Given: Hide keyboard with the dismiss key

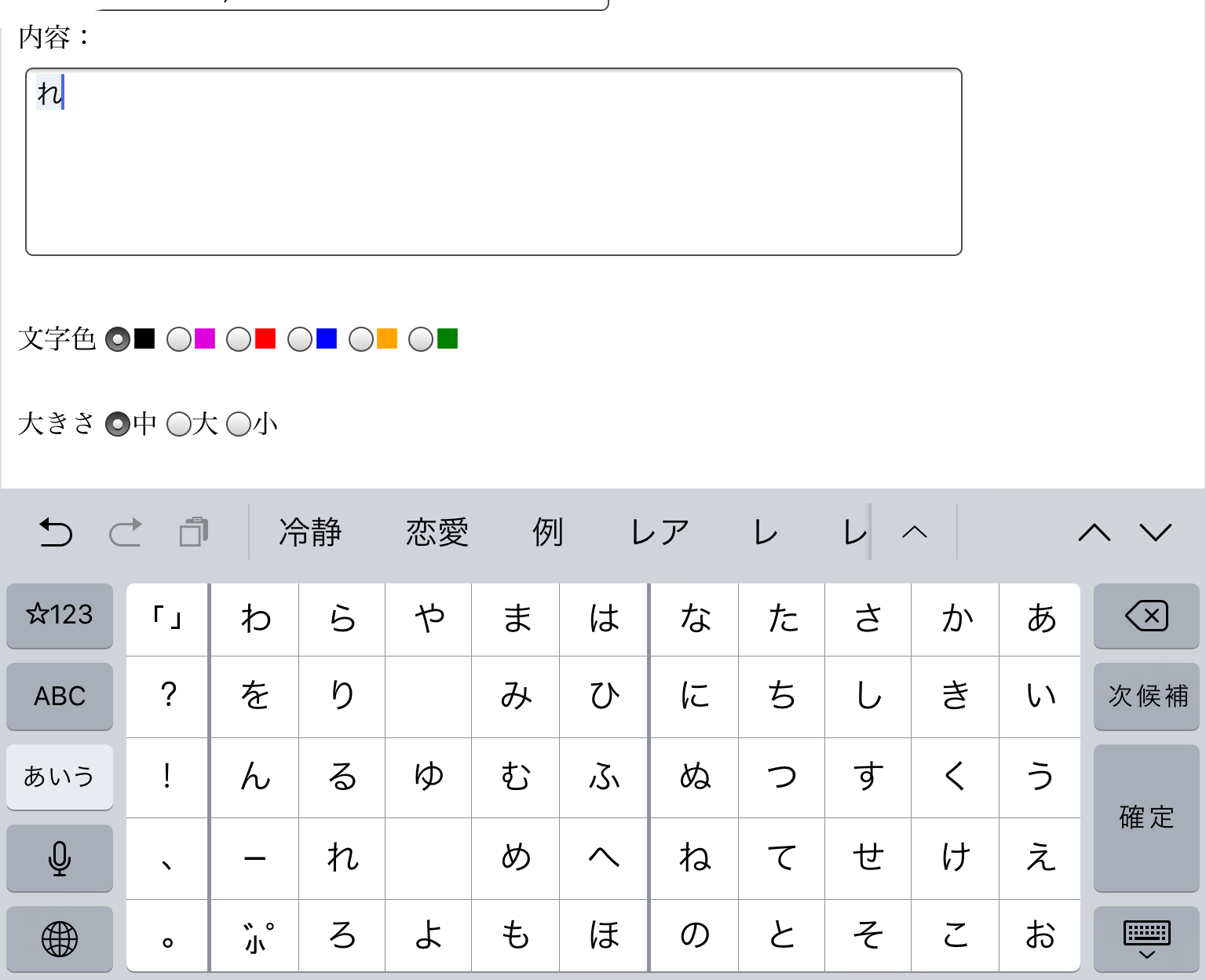Looking at the screenshot, I should pyautogui.click(x=1146, y=939).
